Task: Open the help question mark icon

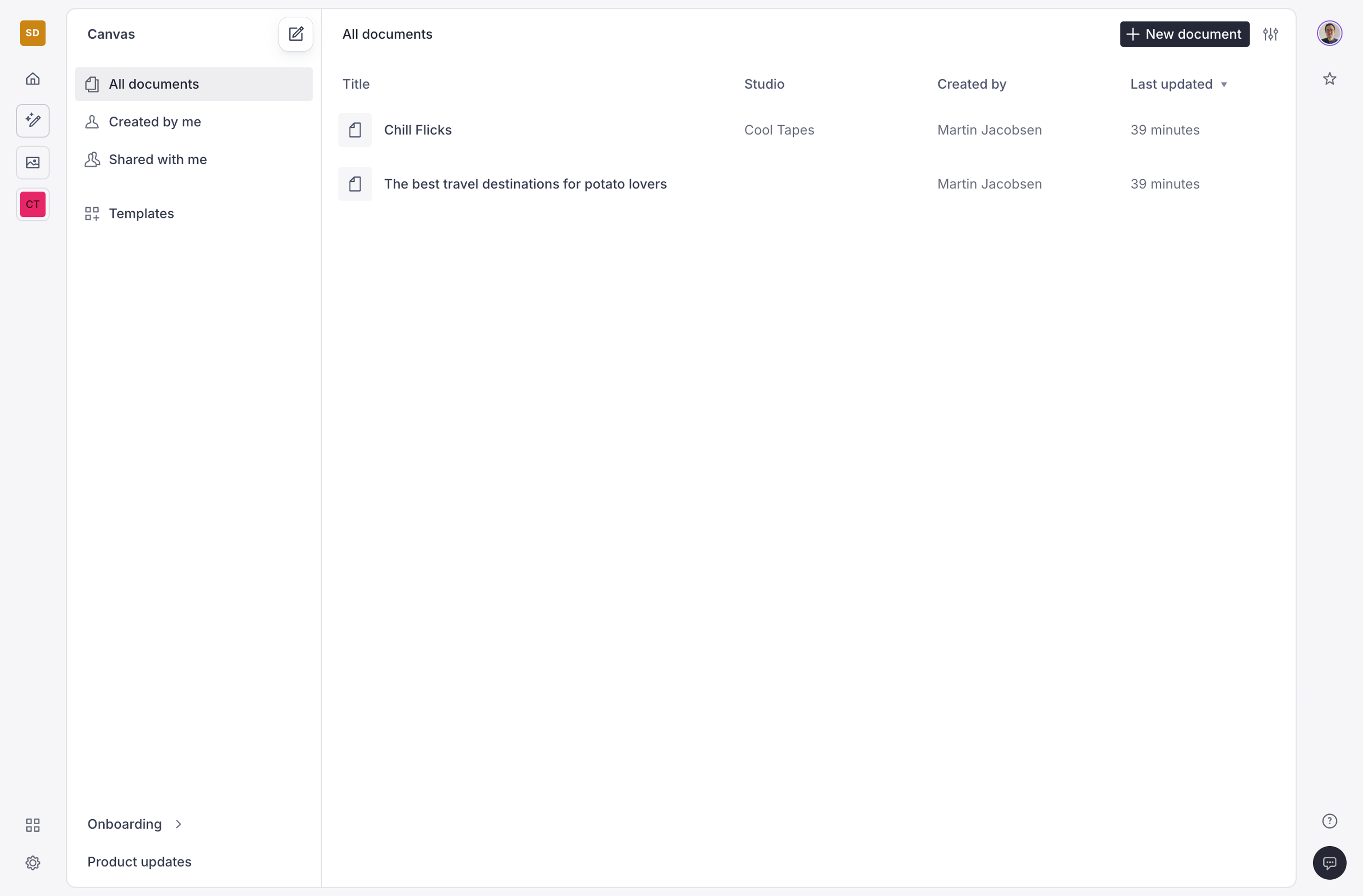Action: click(x=1329, y=821)
